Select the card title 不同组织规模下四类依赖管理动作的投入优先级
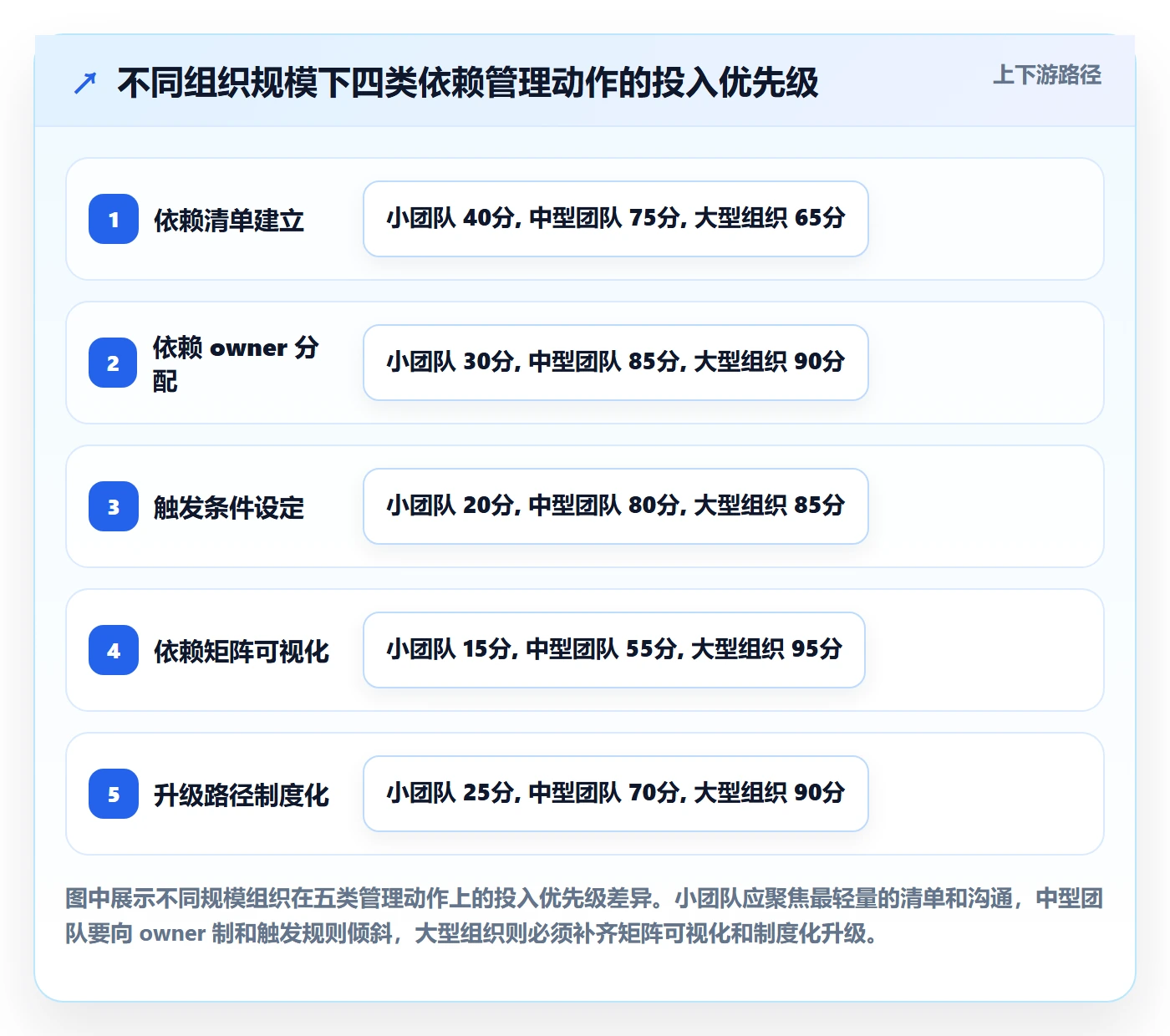This screenshot has height=1036, width=1170. 468,83
